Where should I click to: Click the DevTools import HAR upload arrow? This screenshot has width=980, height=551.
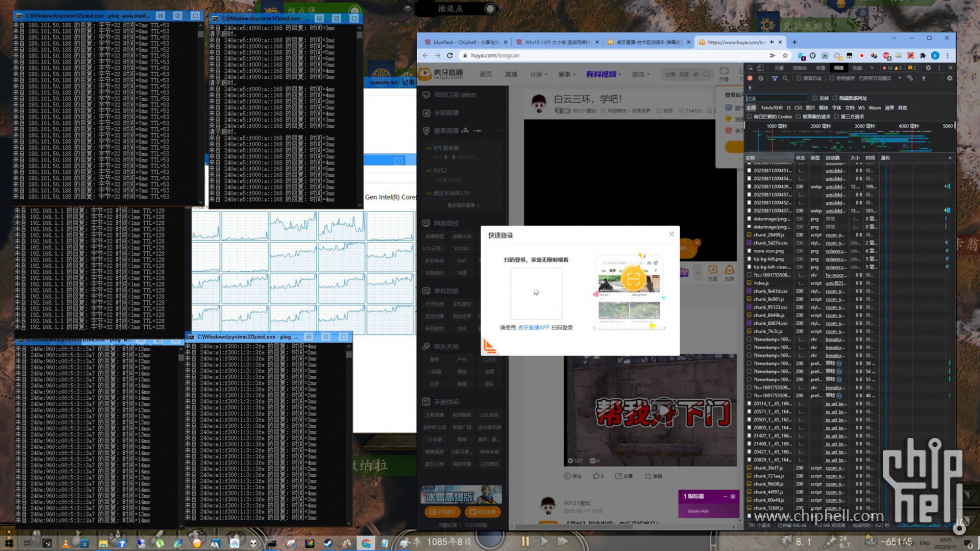pyautogui.click(x=923, y=79)
